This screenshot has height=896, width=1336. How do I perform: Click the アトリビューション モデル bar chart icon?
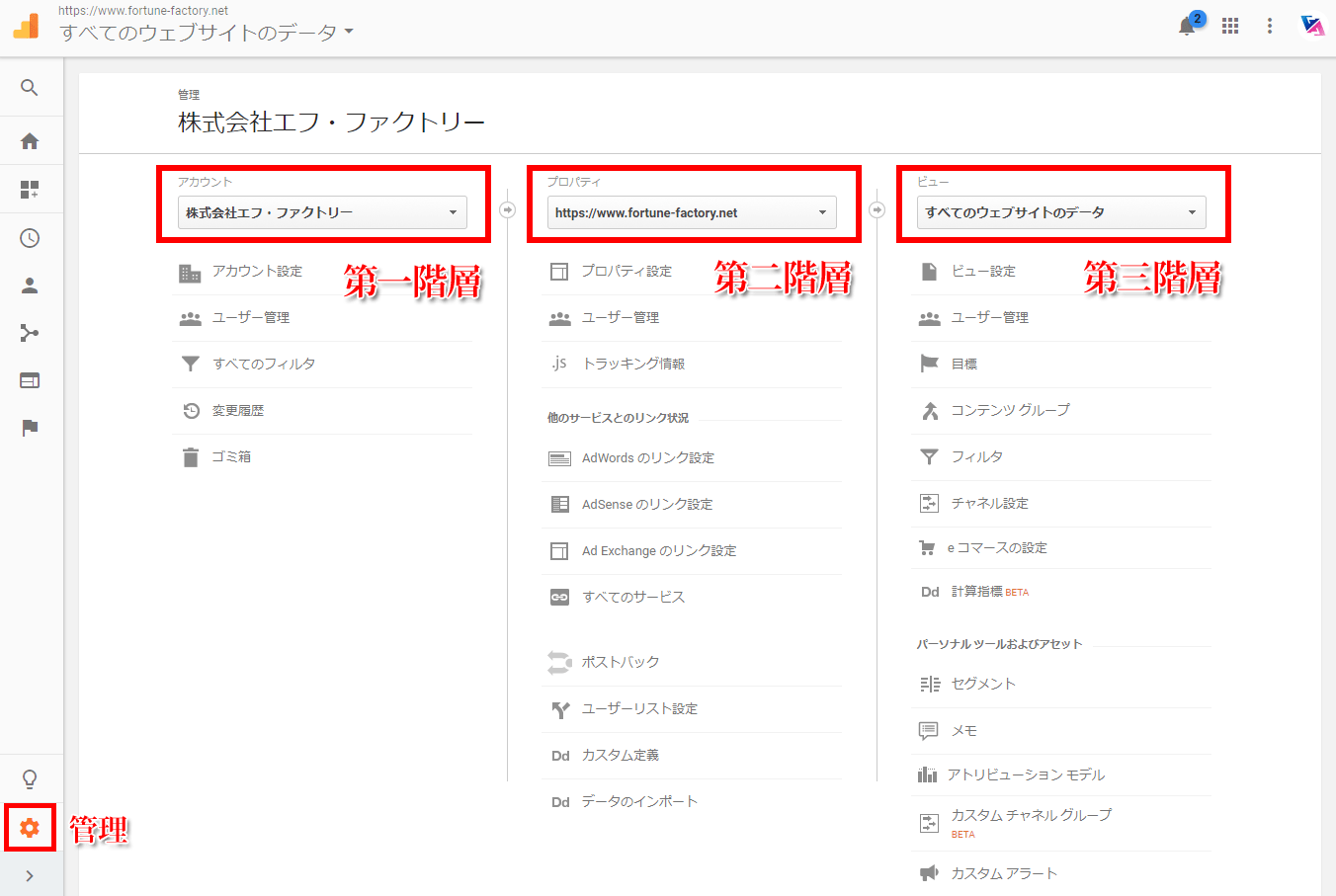tap(927, 775)
